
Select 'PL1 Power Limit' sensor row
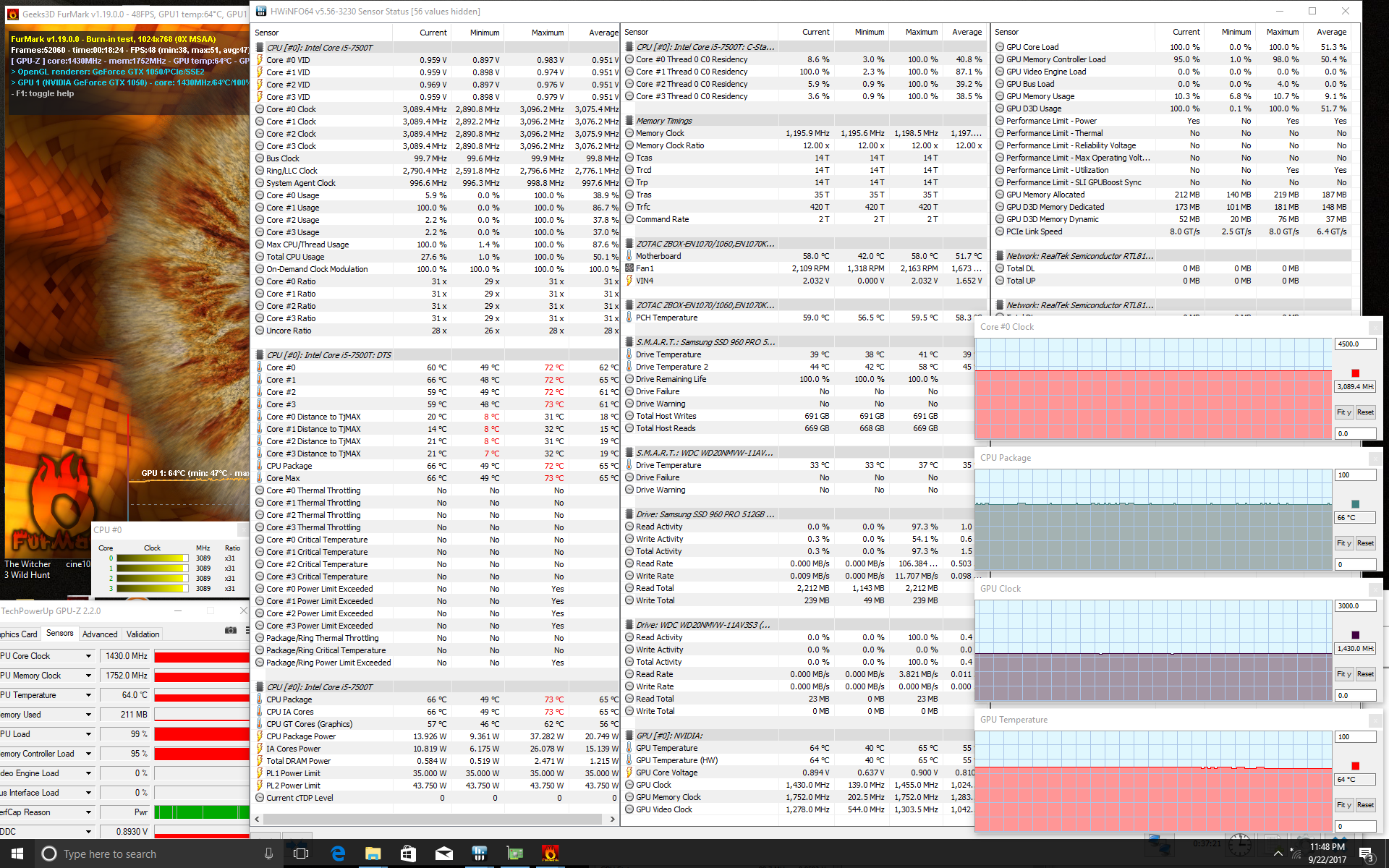(437, 773)
